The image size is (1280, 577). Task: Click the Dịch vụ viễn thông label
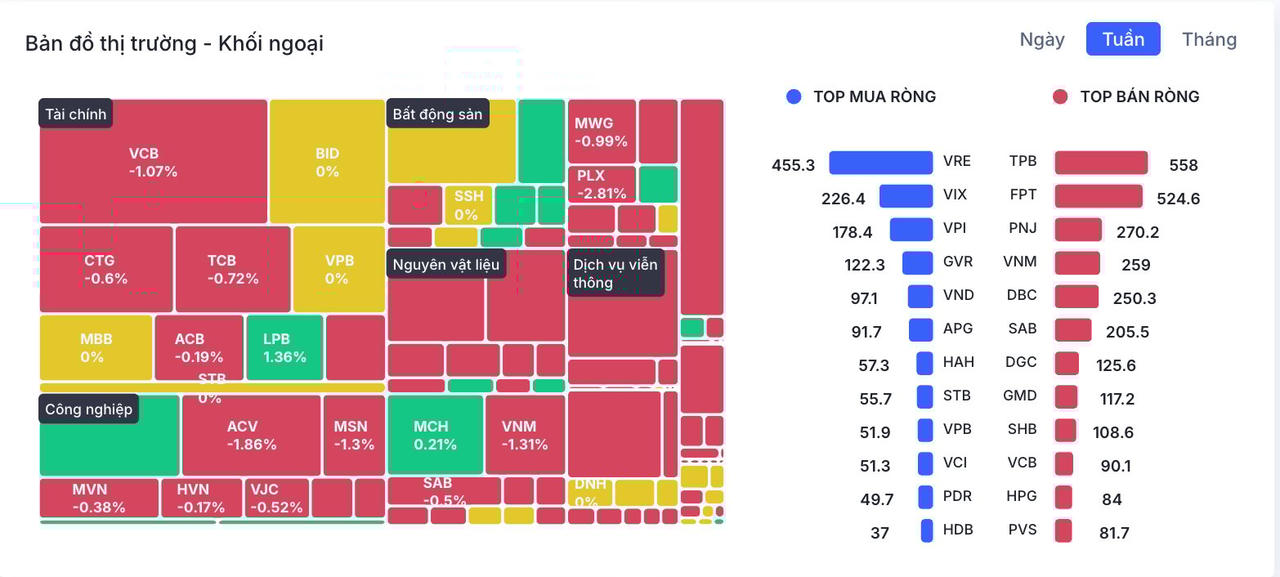(615, 273)
